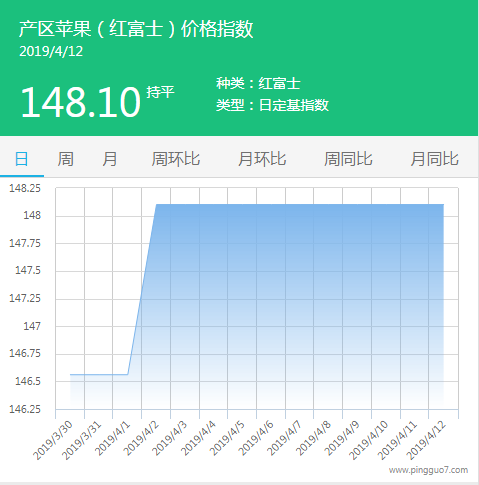The height and width of the screenshot is (485, 479).
Task: Open the 月环比 tab
Action: pyautogui.click(x=262, y=159)
